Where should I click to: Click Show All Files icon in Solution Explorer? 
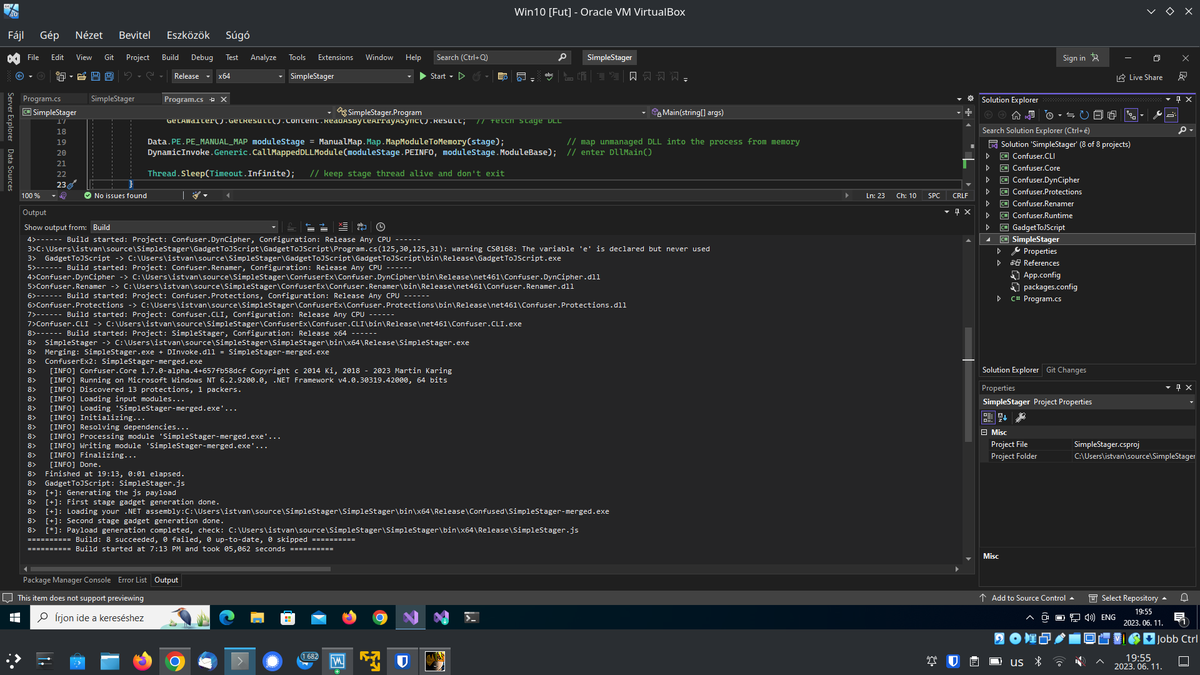point(1112,115)
